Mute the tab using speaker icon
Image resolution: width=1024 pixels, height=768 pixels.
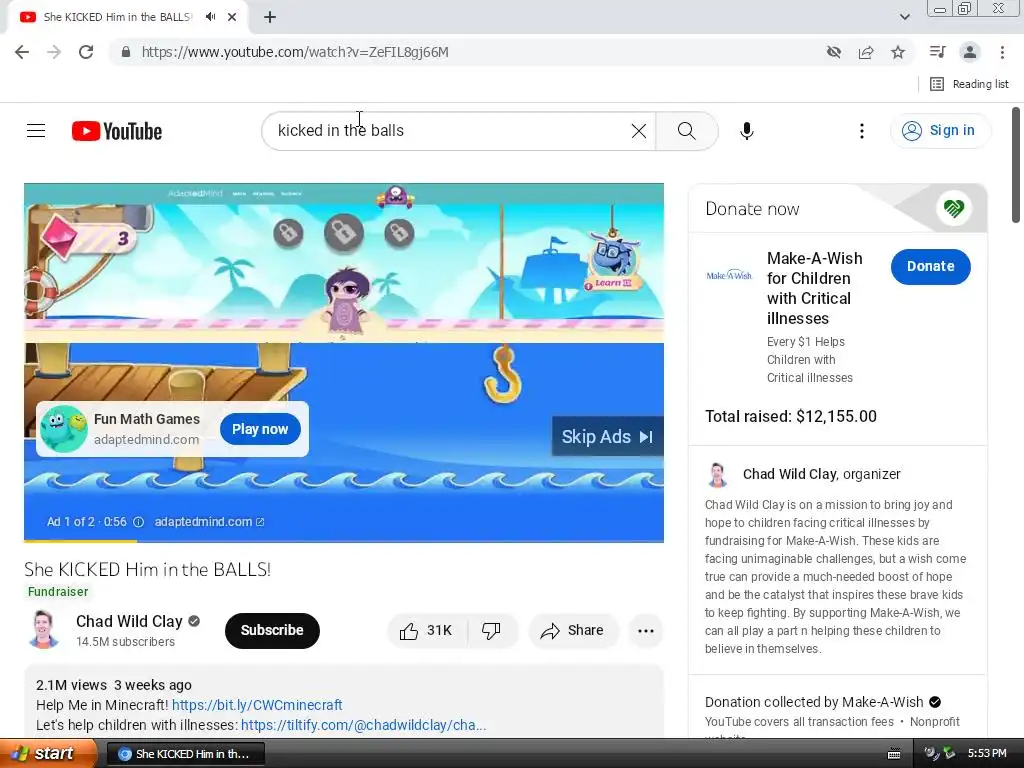pyautogui.click(x=210, y=17)
